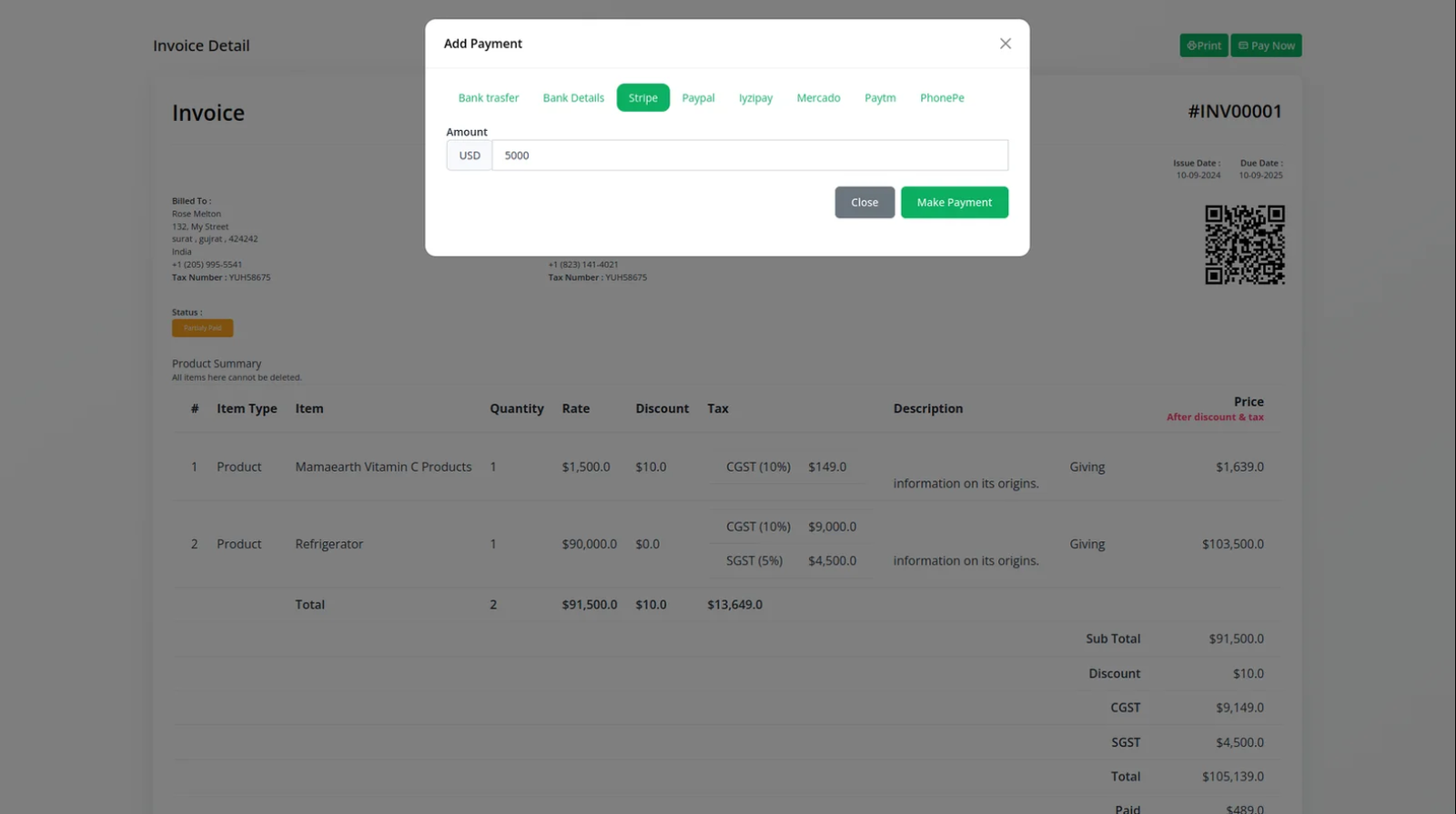Click the Item Type column header
The width and height of the screenshot is (1456, 814).
tap(247, 408)
